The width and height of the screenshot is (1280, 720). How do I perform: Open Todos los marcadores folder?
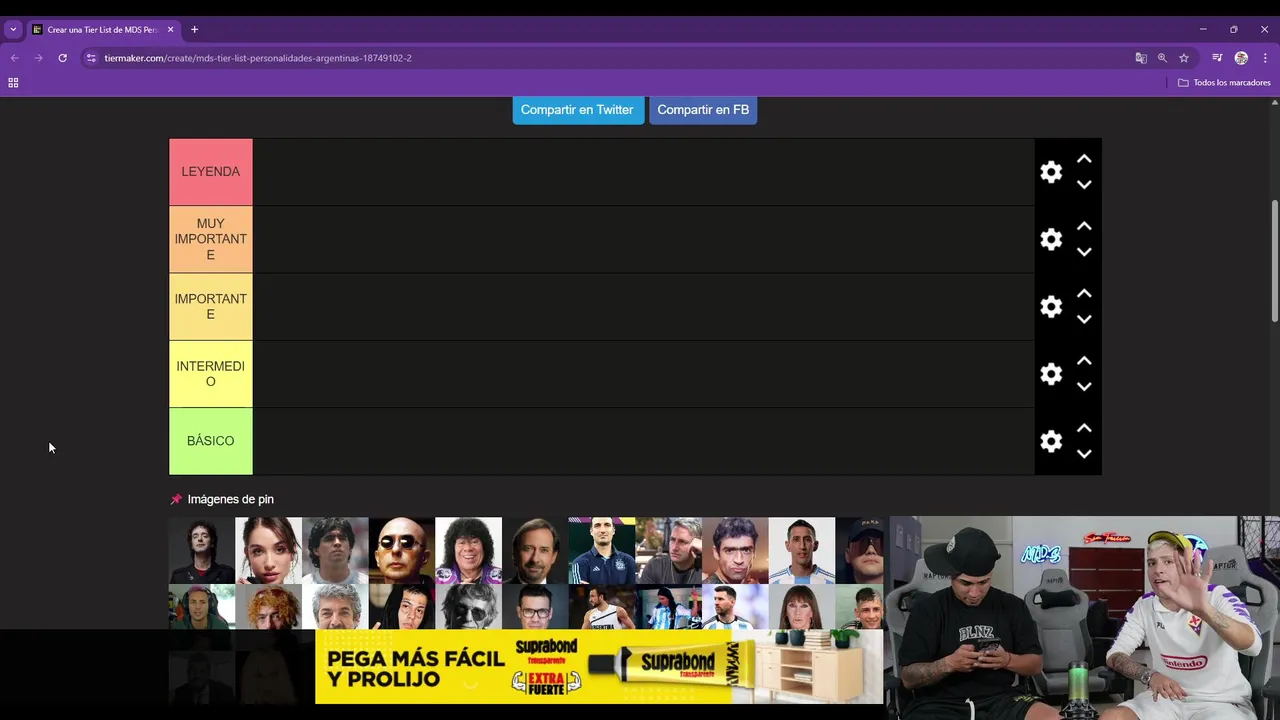click(x=1224, y=83)
